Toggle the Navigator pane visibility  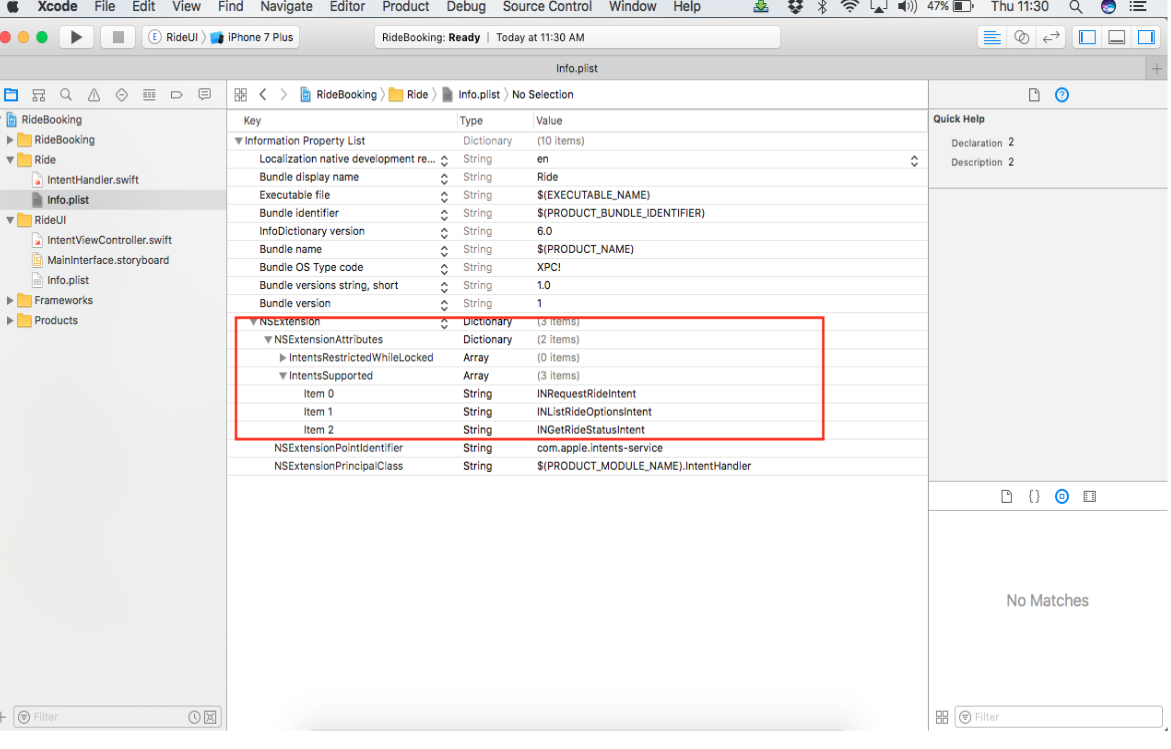tap(1087, 37)
